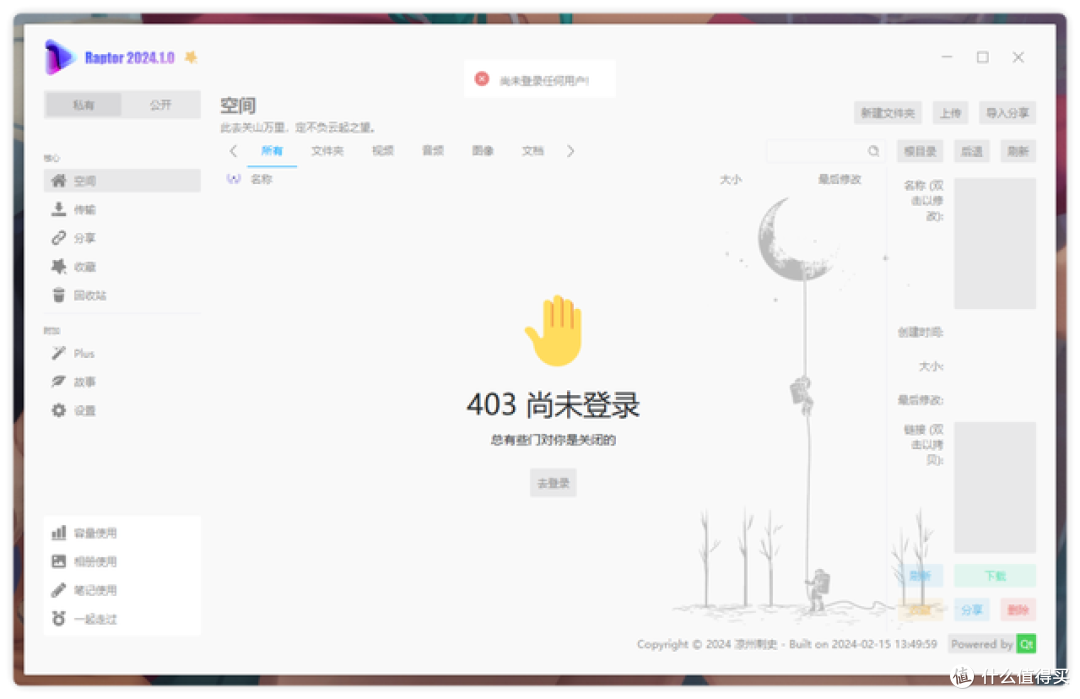Click the 上传 upload button

pos(951,113)
